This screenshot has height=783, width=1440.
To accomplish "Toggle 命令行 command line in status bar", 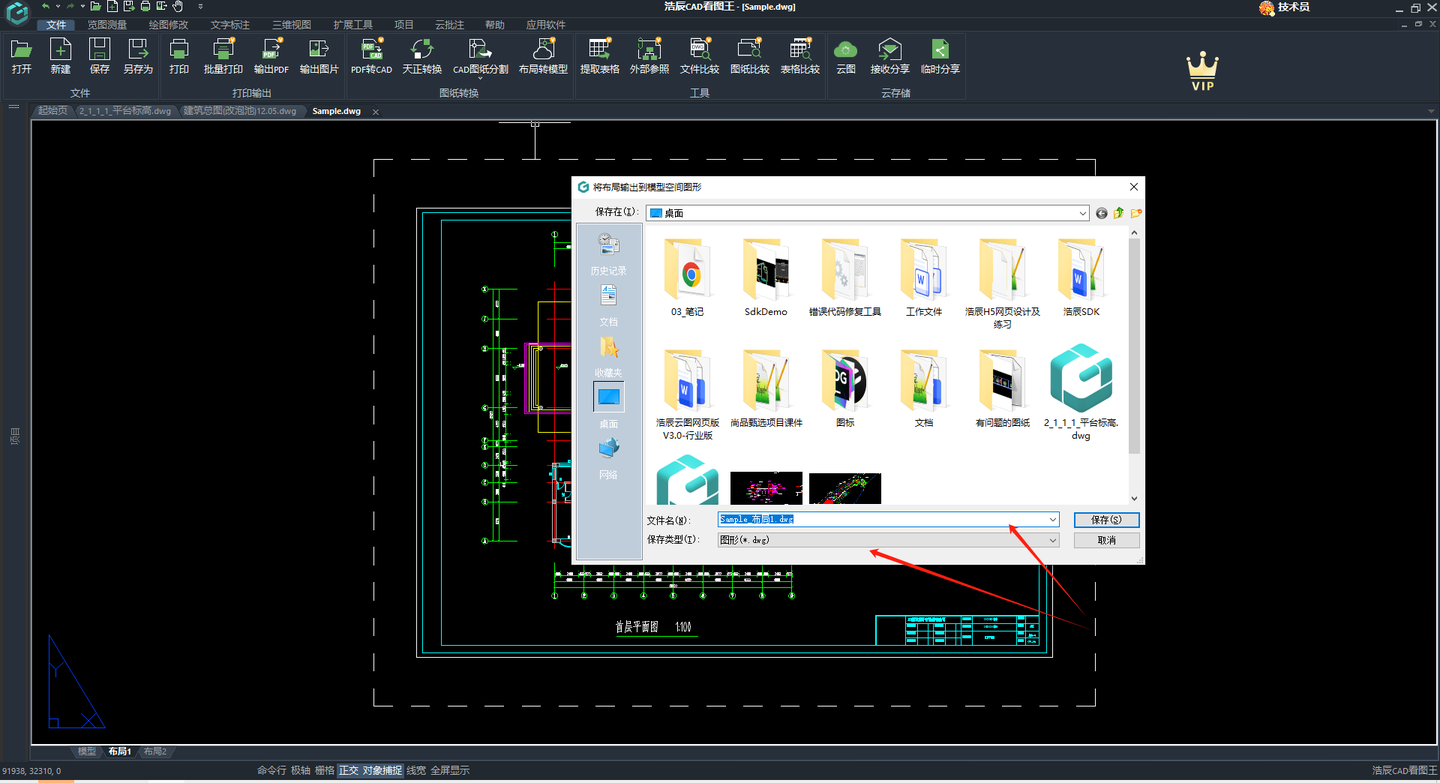I will point(271,771).
